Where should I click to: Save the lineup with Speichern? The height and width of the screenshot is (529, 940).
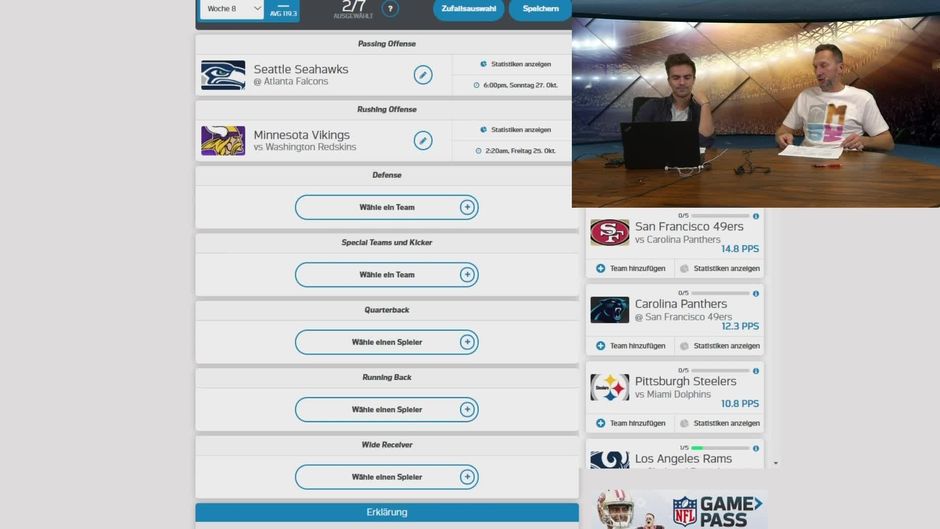tap(540, 9)
